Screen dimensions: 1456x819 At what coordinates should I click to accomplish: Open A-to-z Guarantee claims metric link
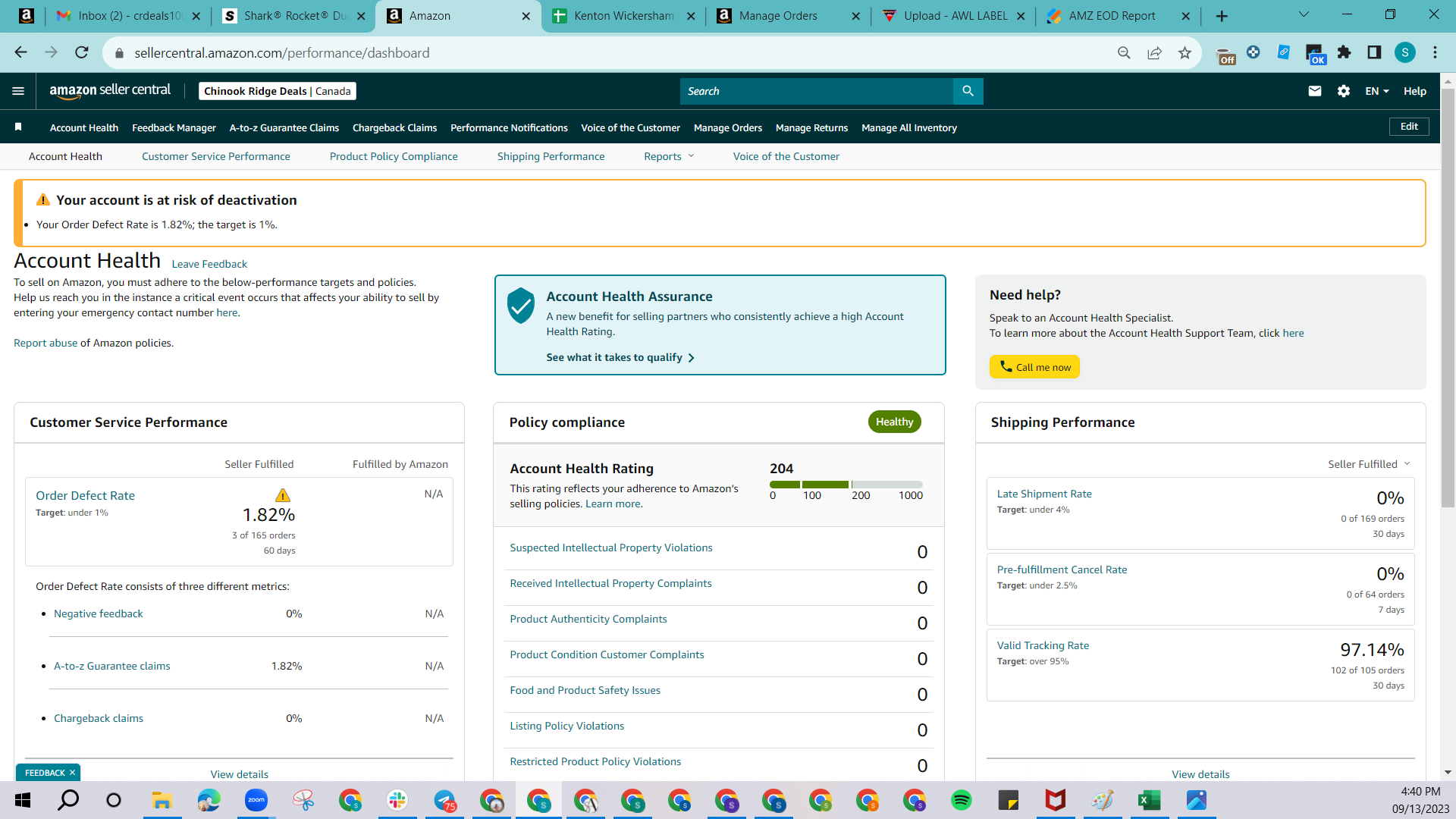pos(112,666)
